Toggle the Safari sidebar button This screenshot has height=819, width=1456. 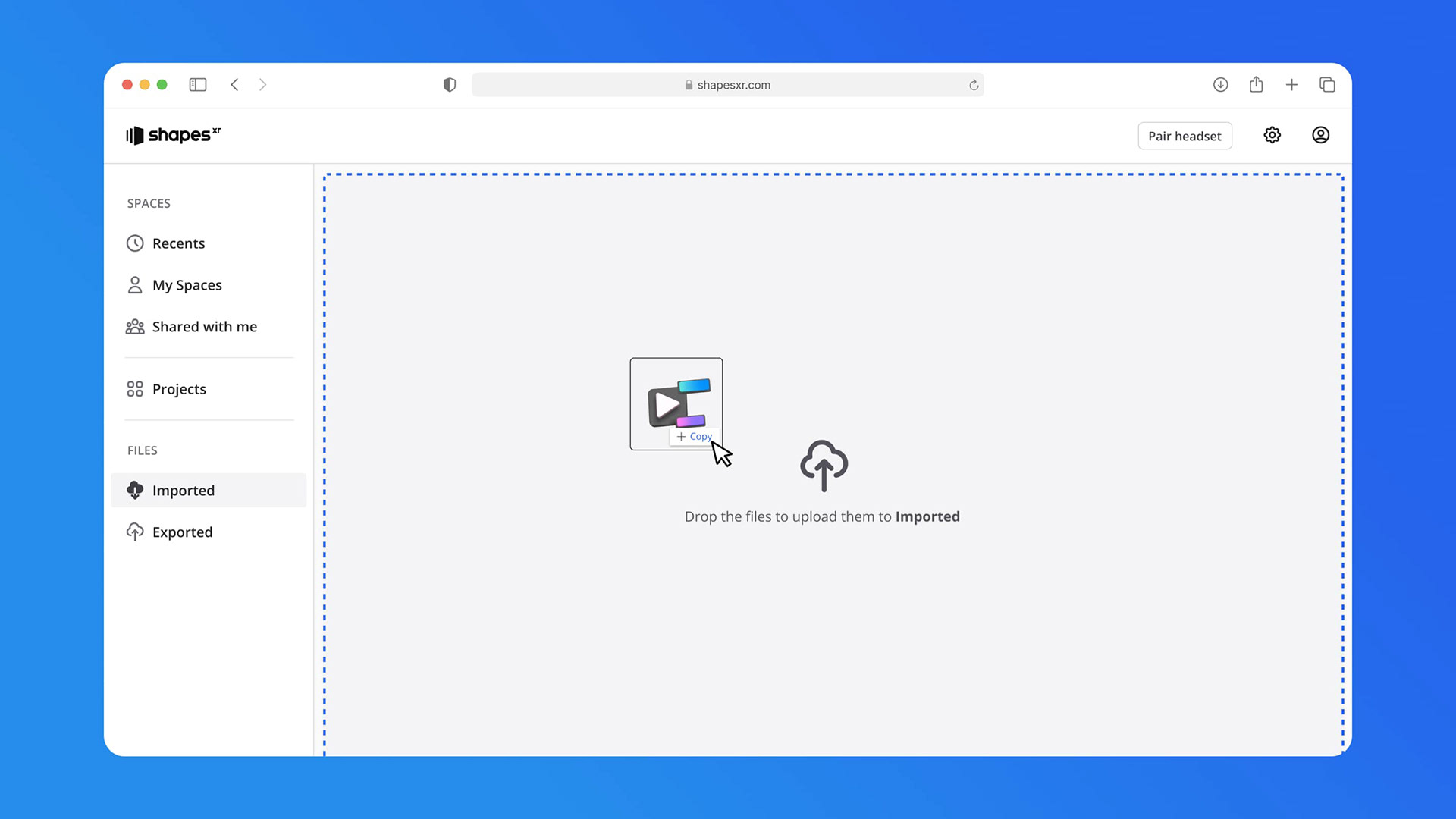point(198,85)
